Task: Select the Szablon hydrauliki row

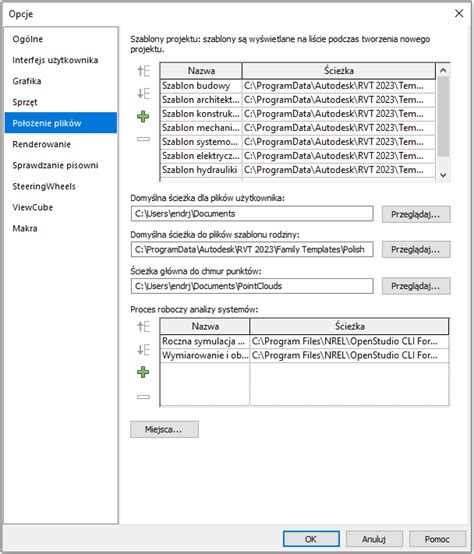Action: click(297, 170)
